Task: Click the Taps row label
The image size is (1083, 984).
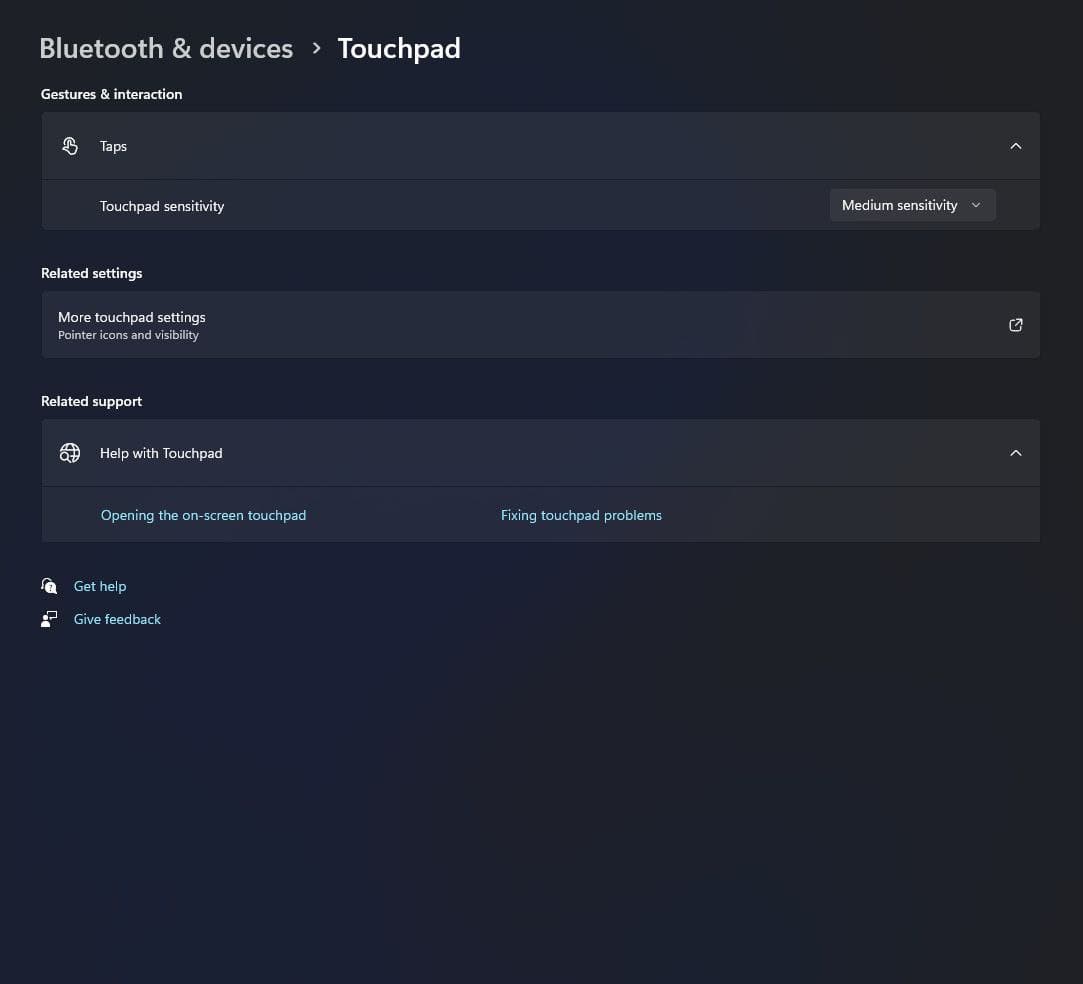Action: pyautogui.click(x=113, y=146)
